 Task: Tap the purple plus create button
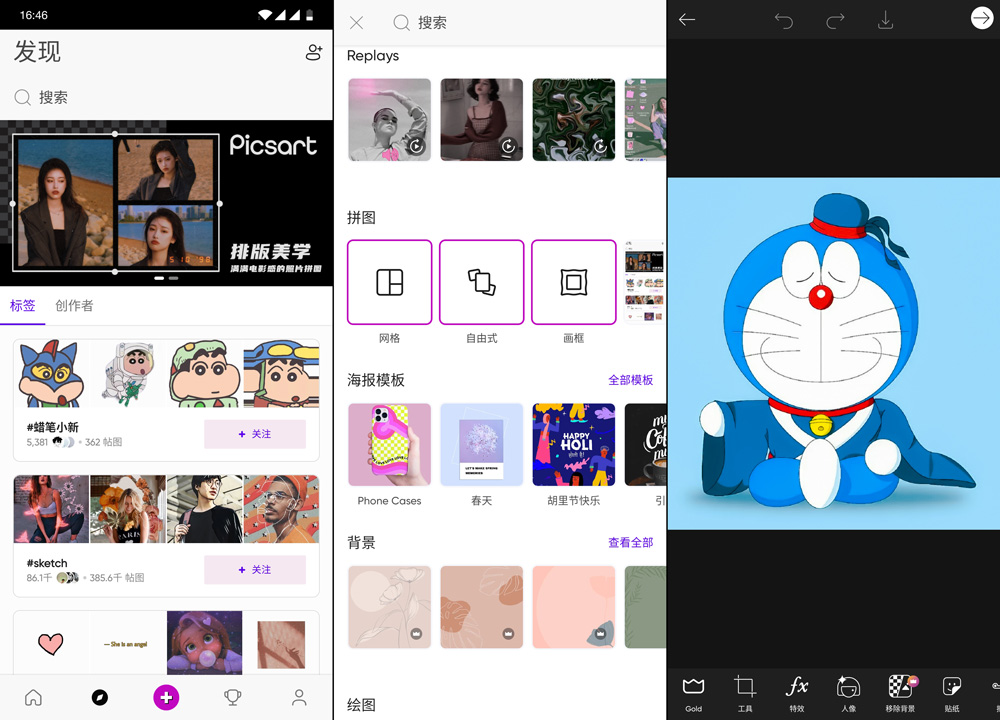[166, 698]
